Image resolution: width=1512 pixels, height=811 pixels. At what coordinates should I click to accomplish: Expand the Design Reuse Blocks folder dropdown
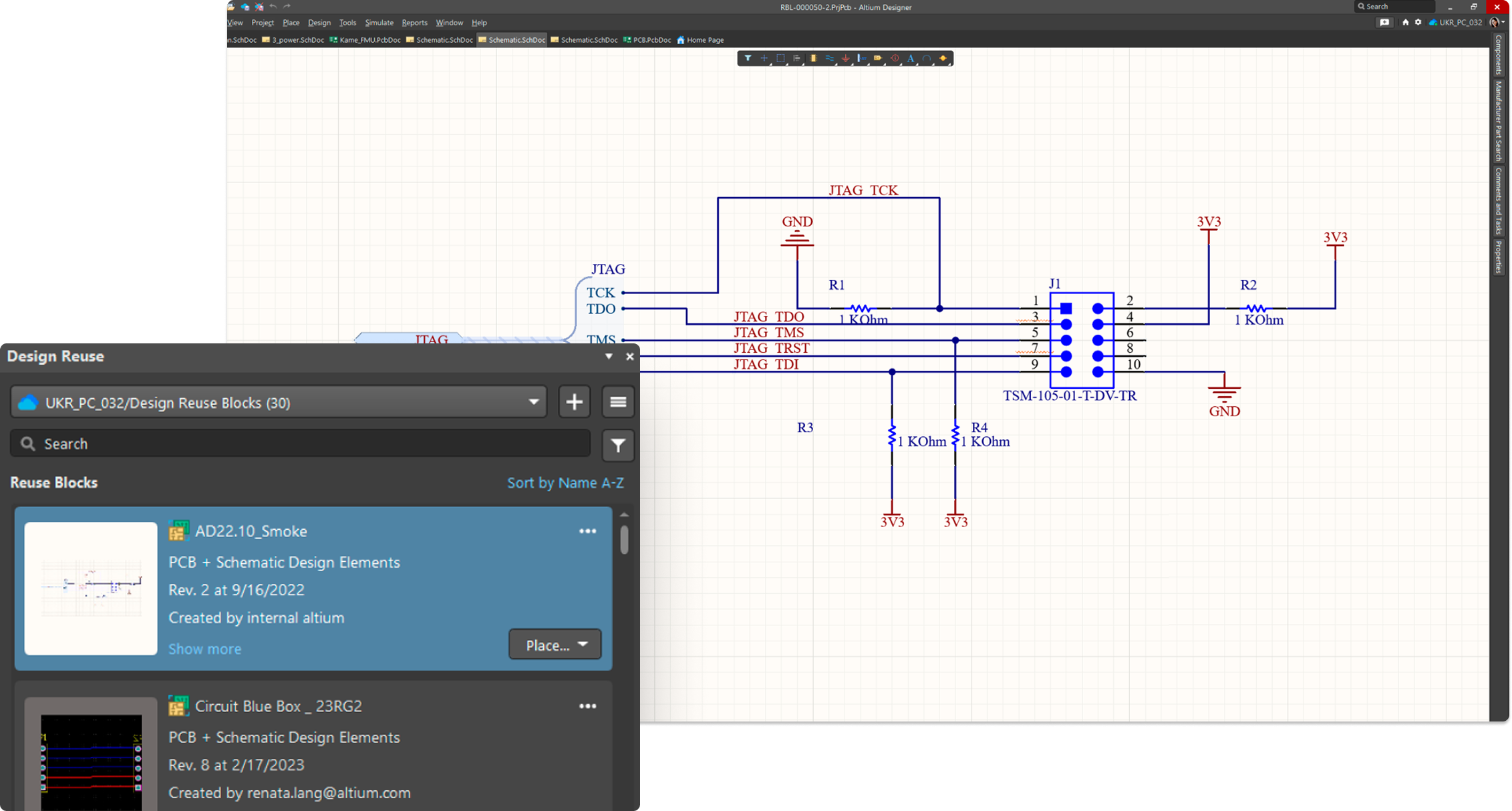click(533, 402)
